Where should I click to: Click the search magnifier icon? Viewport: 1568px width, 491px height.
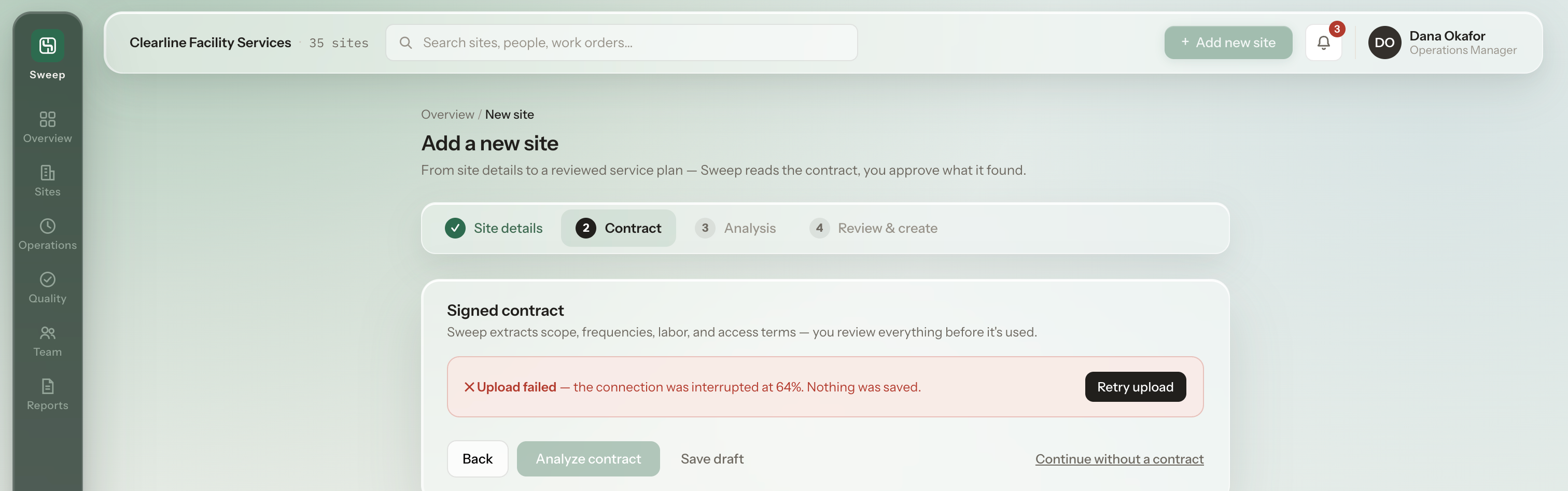405,43
